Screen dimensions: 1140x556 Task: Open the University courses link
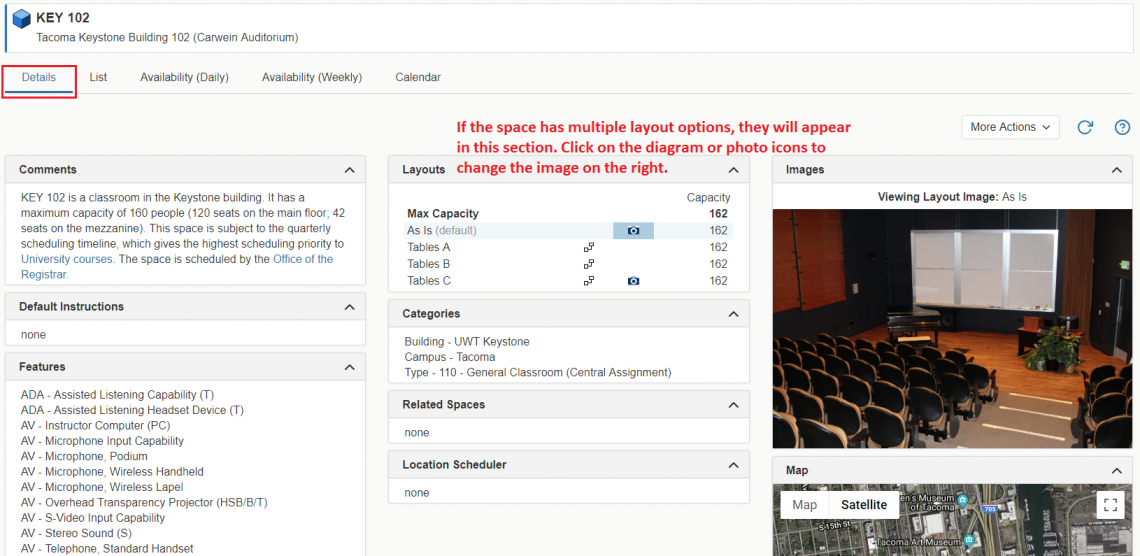coord(66,259)
